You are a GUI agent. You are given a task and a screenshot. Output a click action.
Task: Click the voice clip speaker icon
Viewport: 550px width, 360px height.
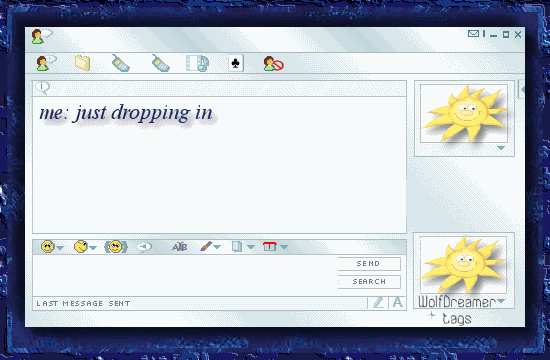[144, 247]
